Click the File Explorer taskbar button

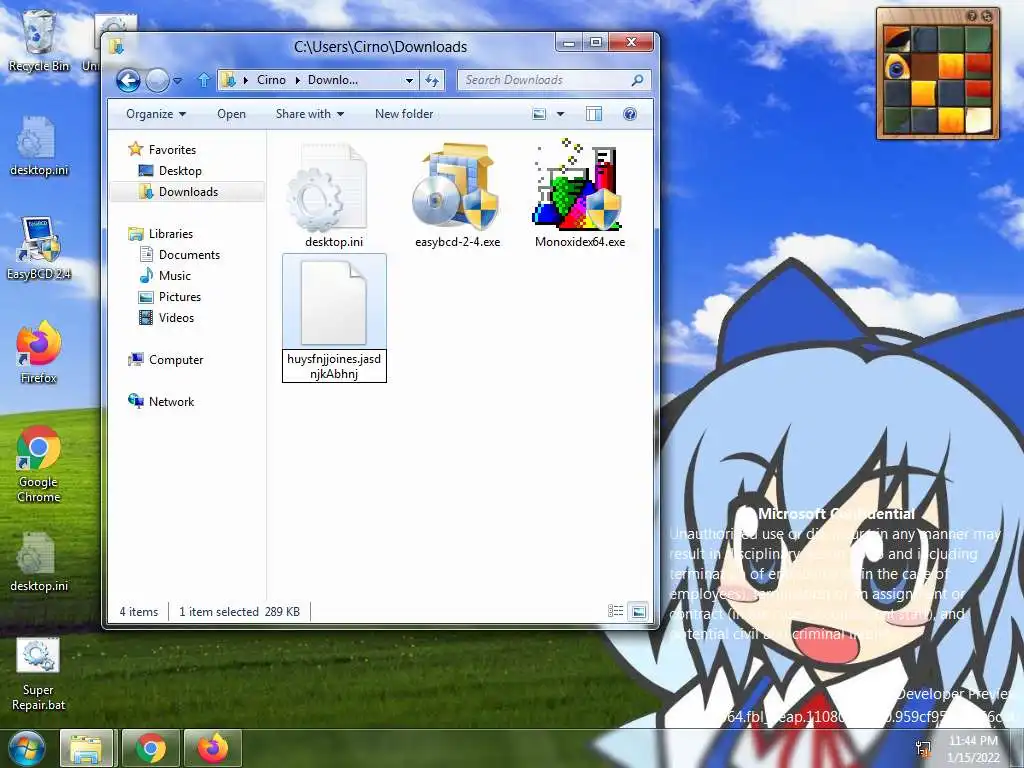coord(87,748)
